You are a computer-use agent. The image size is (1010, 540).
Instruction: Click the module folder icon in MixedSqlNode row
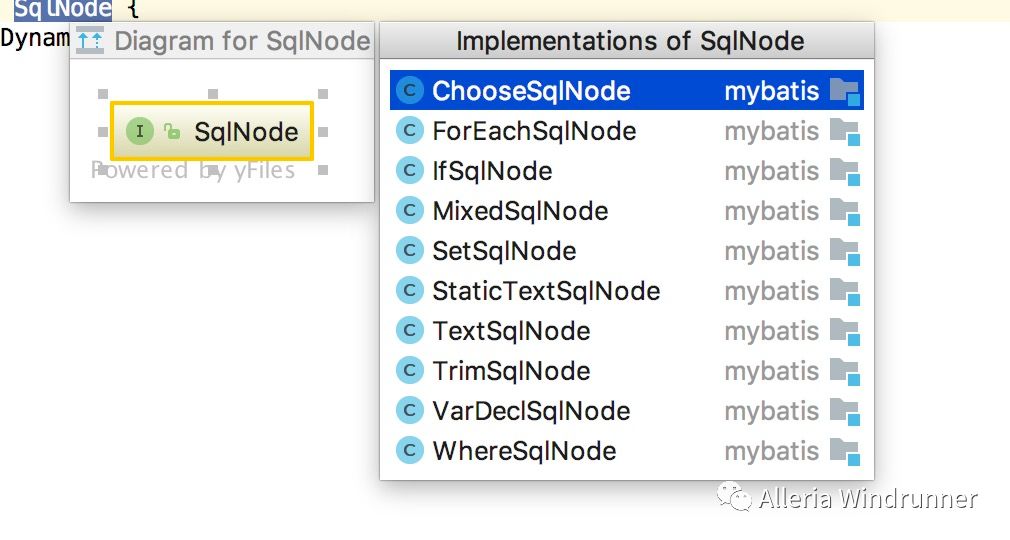(x=845, y=212)
